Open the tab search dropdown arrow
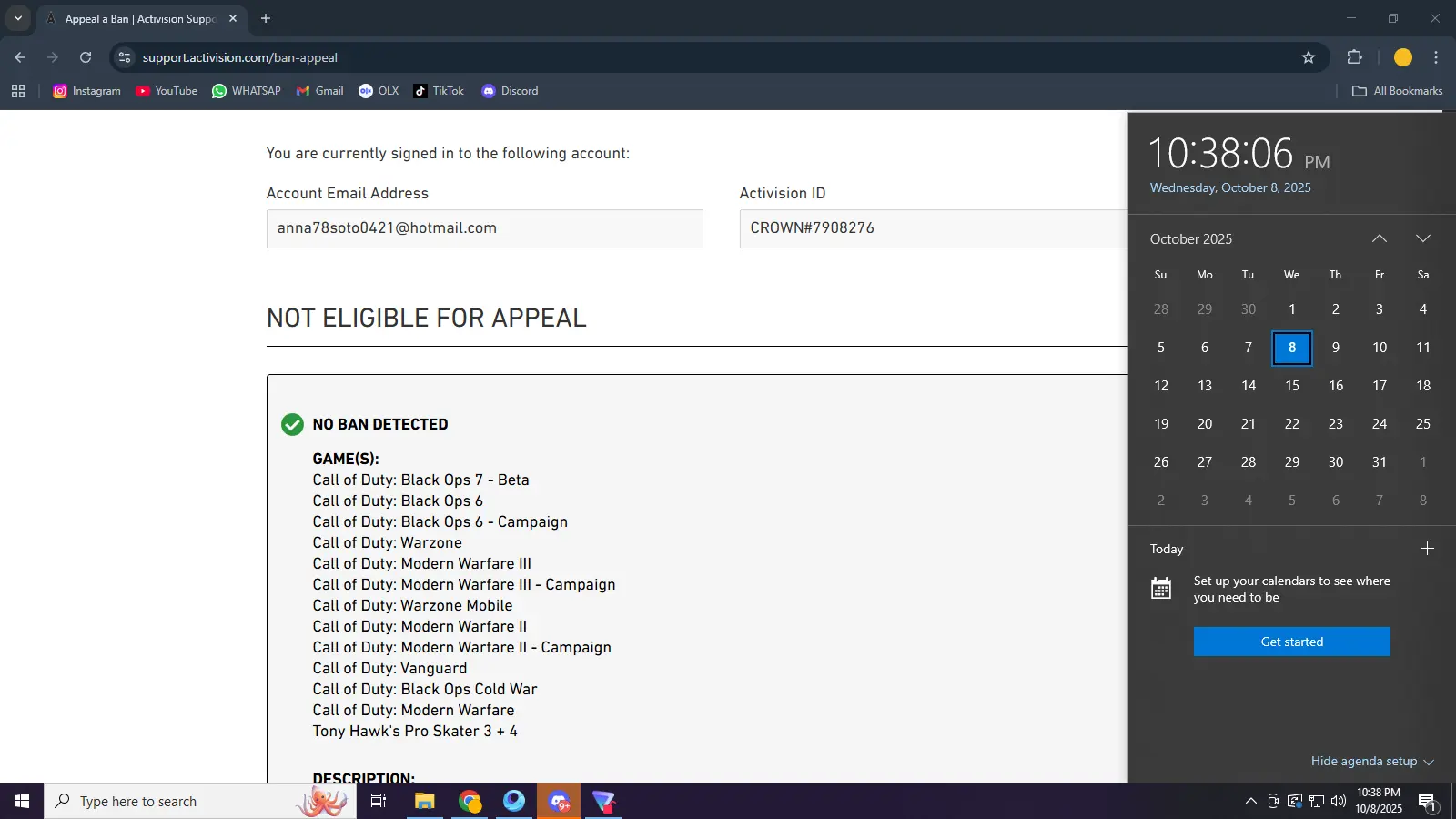1456x819 pixels. (x=18, y=18)
